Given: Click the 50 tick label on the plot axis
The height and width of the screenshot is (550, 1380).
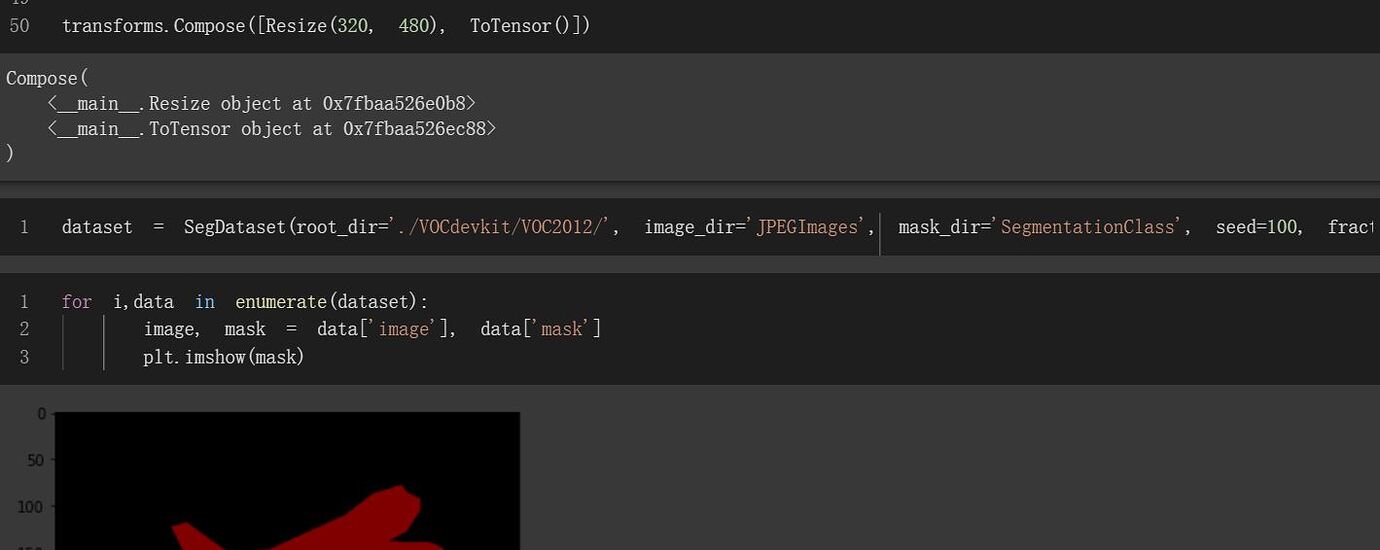Looking at the screenshot, I should pos(36,460).
